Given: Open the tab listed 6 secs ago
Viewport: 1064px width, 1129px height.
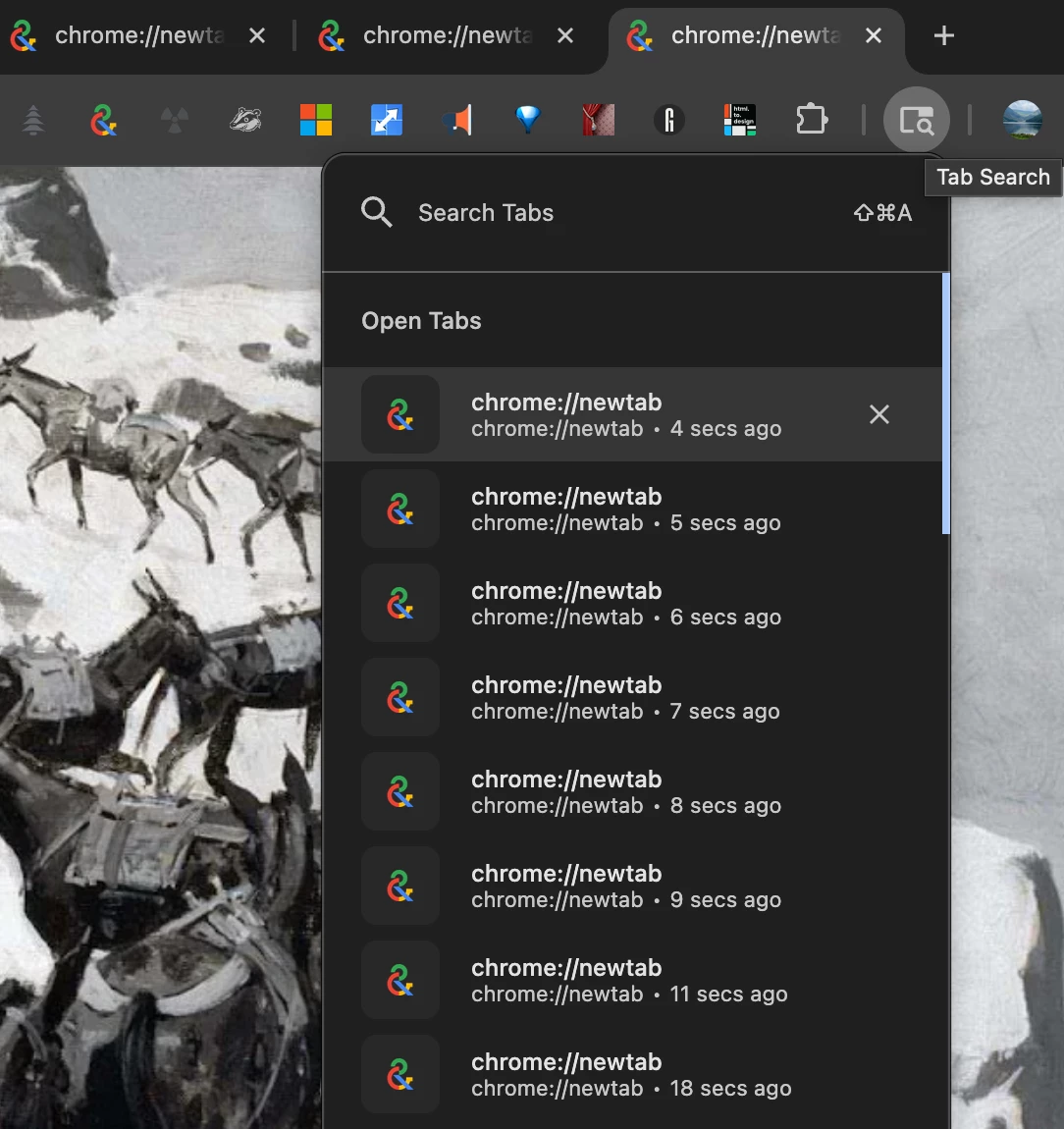Looking at the screenshot, I should tap(632, 603).
